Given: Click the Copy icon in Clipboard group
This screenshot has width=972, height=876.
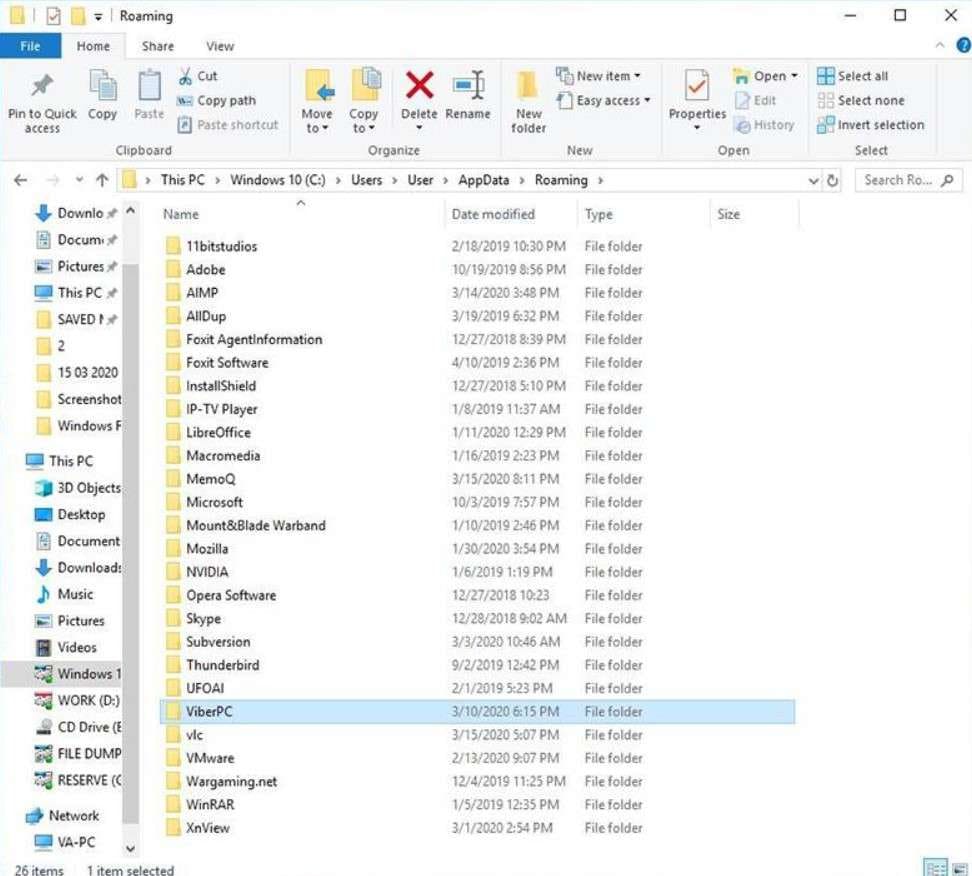Looking at the screenshot, I should click(102, 86).
